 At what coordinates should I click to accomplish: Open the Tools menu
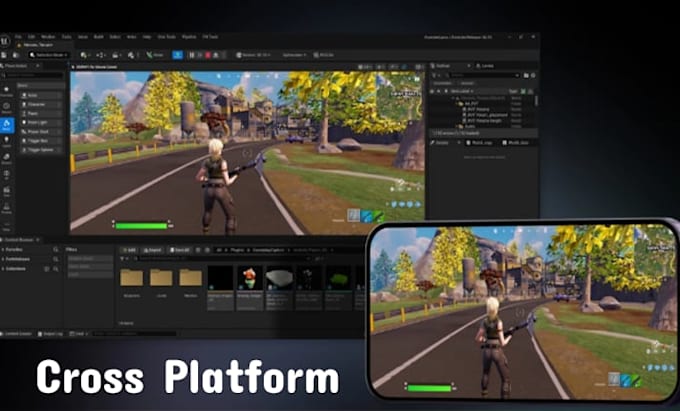pos(66,37)
